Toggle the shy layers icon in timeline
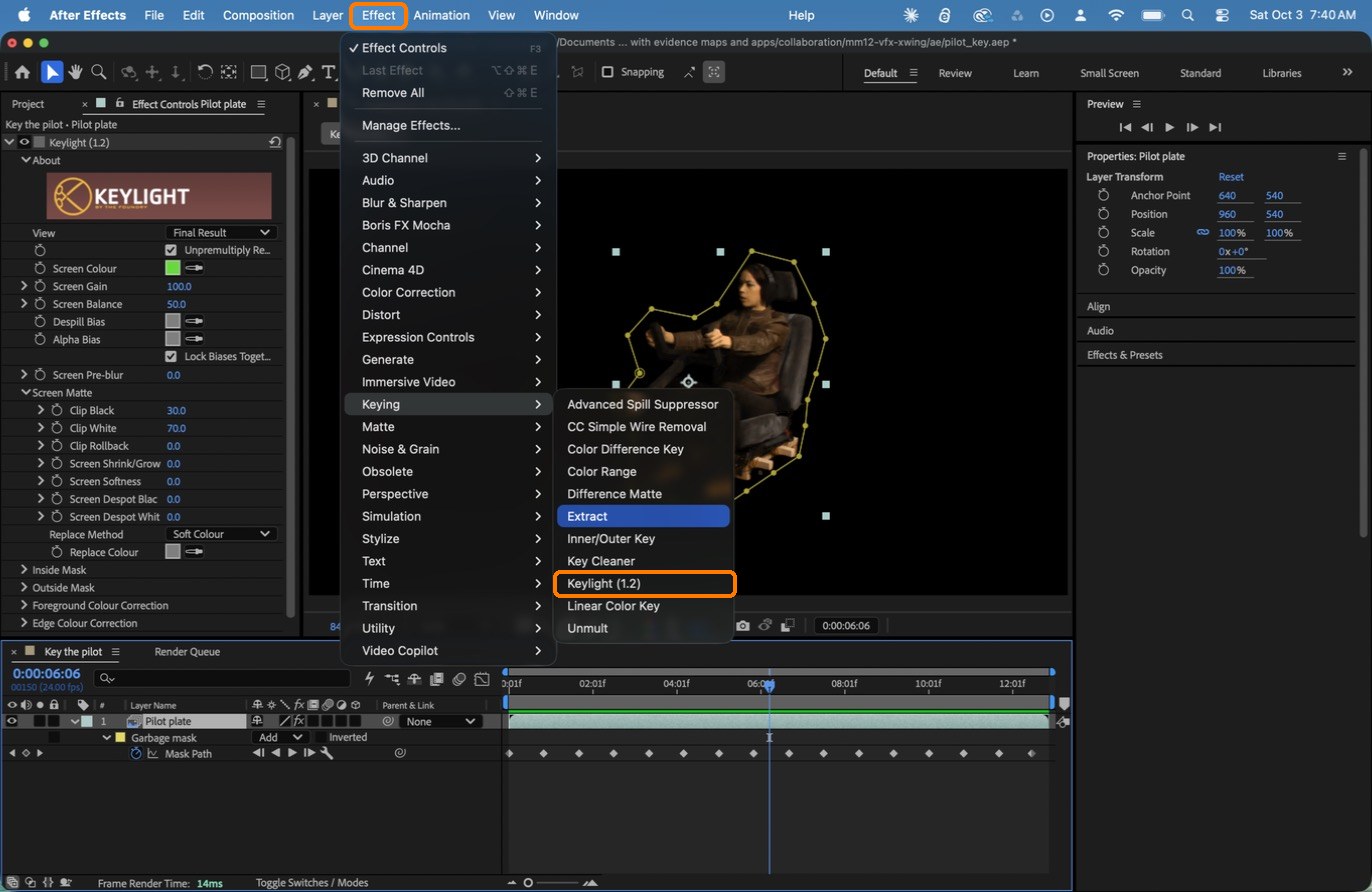Viewport: 1372px width, 892px height. click(414, 679)
